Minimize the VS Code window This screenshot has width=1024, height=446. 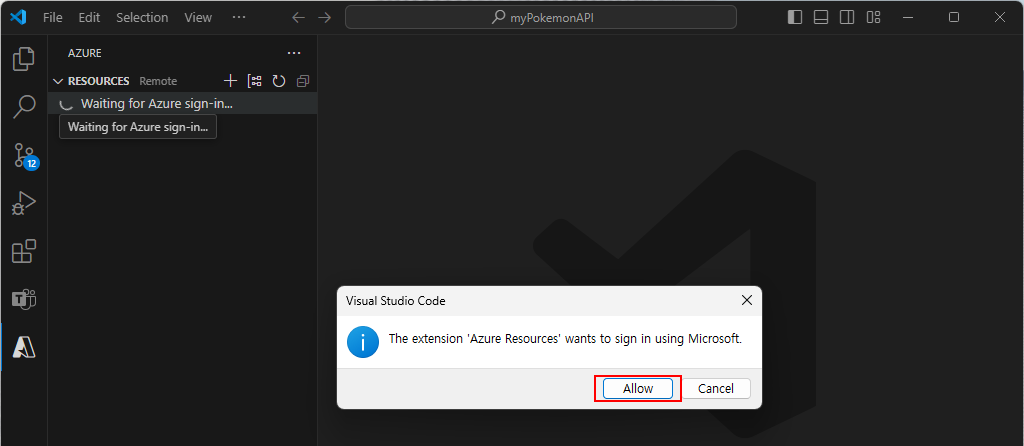[908, 18]
